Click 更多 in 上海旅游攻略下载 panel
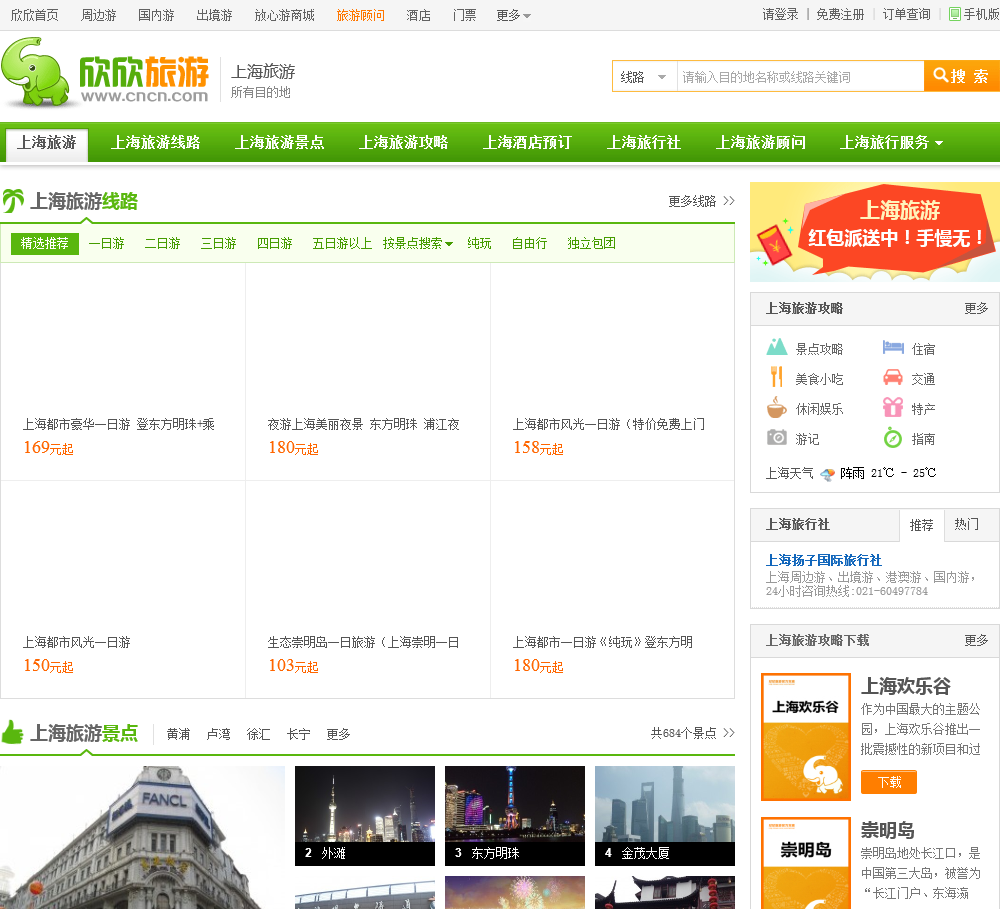The height and width of the screenshot is (909, 1000). 976,640
